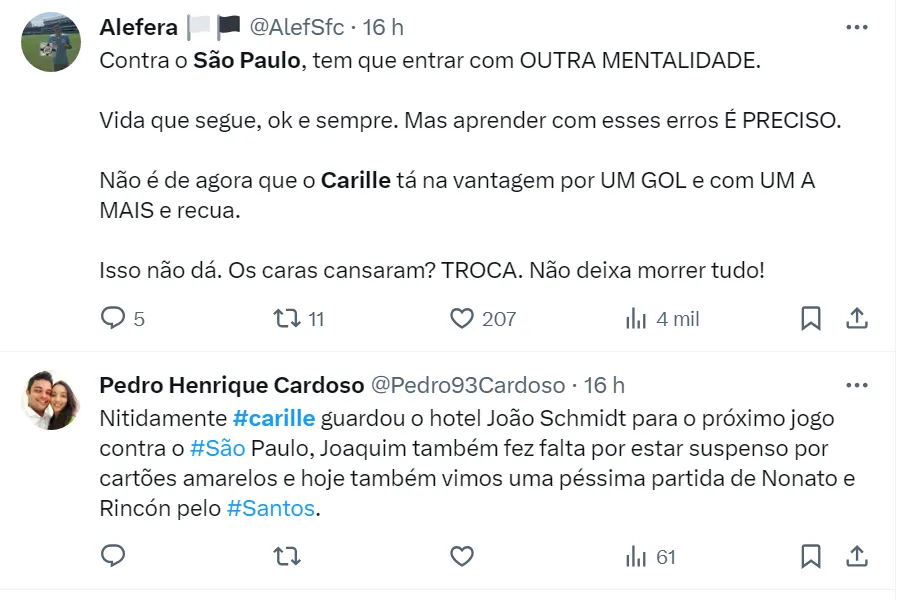This screenshot has height=600, width=899.
Task: Repost Pedro Henrique Cardoso's tweet
Action: [287, 556]
